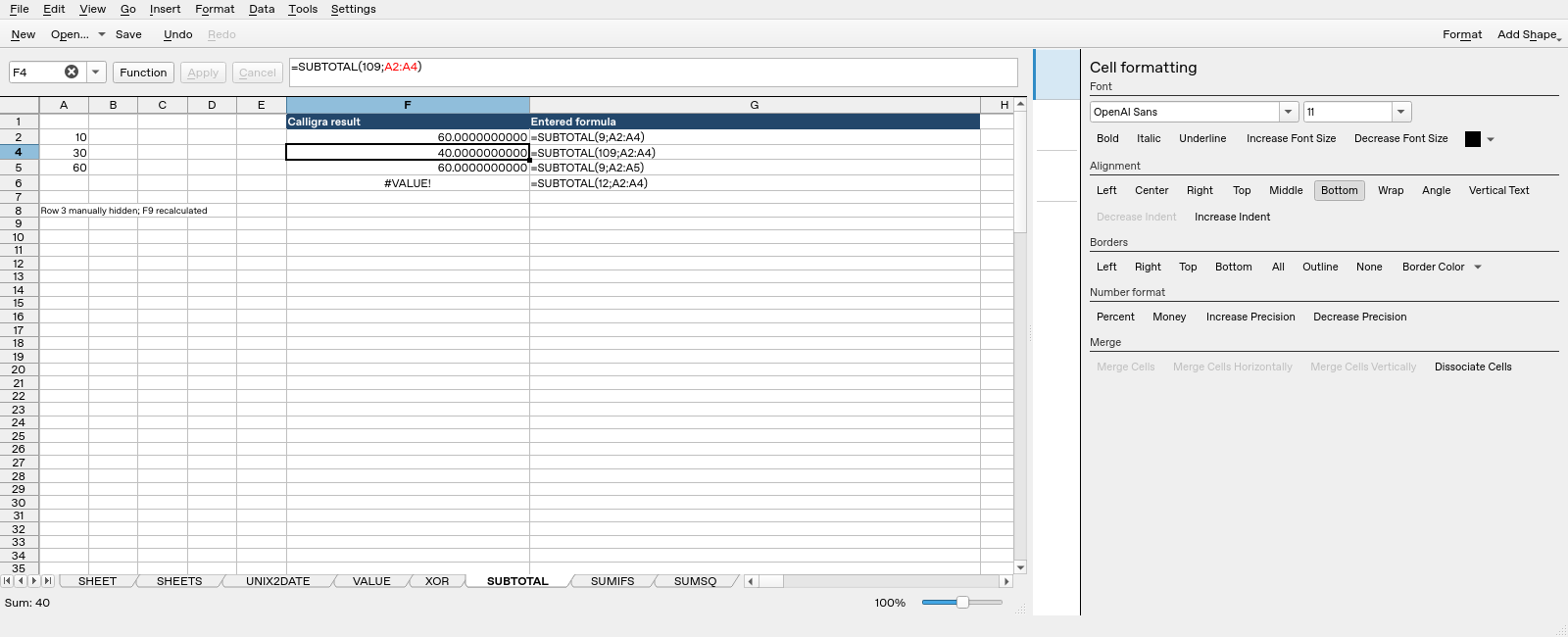The image size is (1568, 637).
Task: Go to the previous sheet tab with the navigation arrow
Action: click(21, 581)
